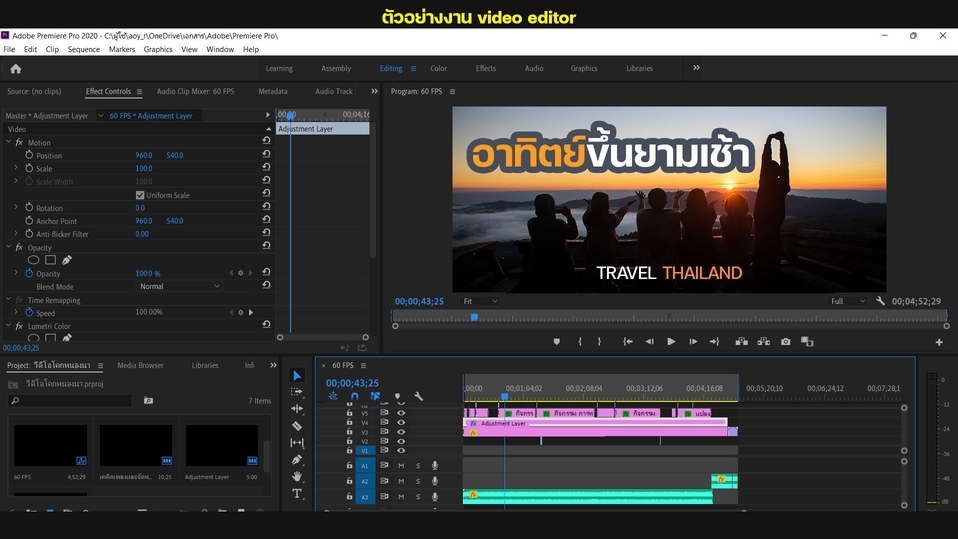This screenshot has height=539, width=958.
Task: Create ellipse mask for Opacity
Action: [34, 260]
